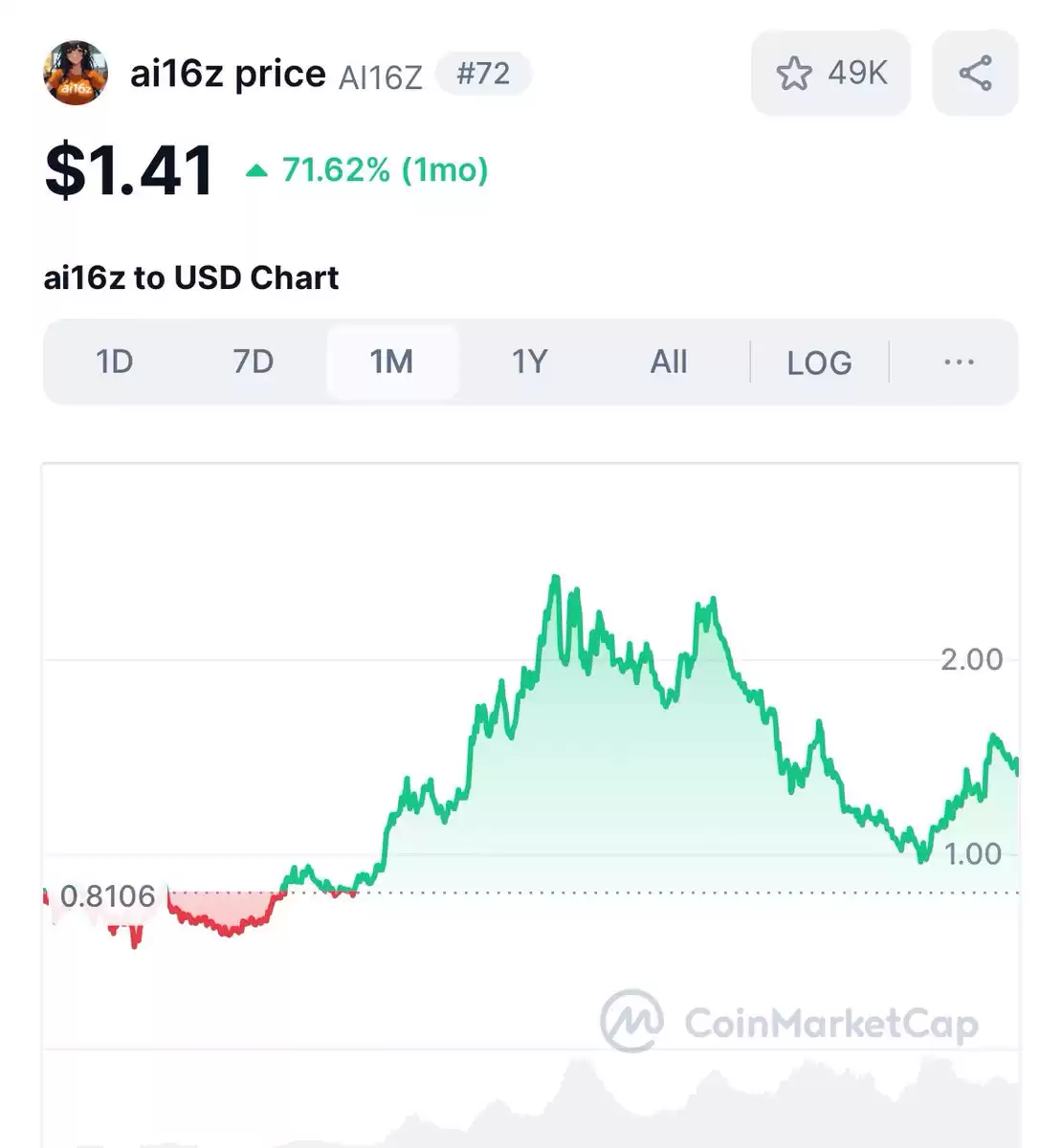Click the 49K watchlist count button
This screenshot has width=1062, height=1148.
pos(830,73)
